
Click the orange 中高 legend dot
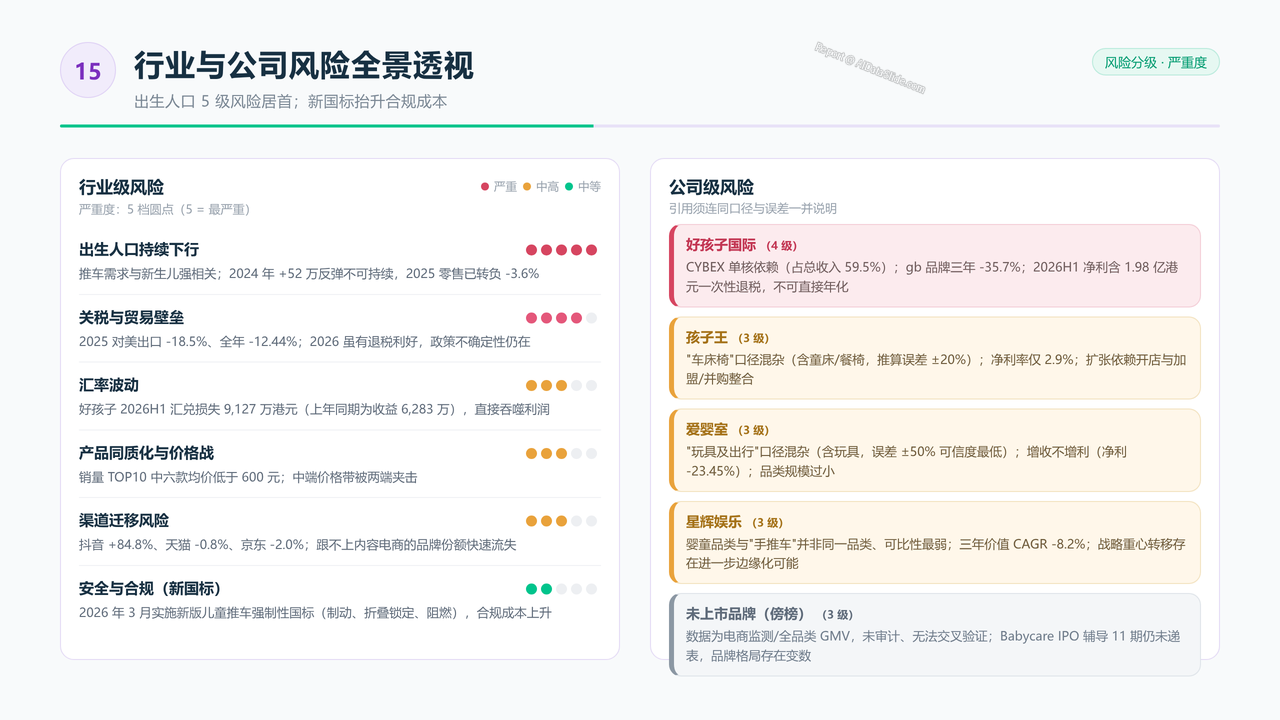pos(527,187)
